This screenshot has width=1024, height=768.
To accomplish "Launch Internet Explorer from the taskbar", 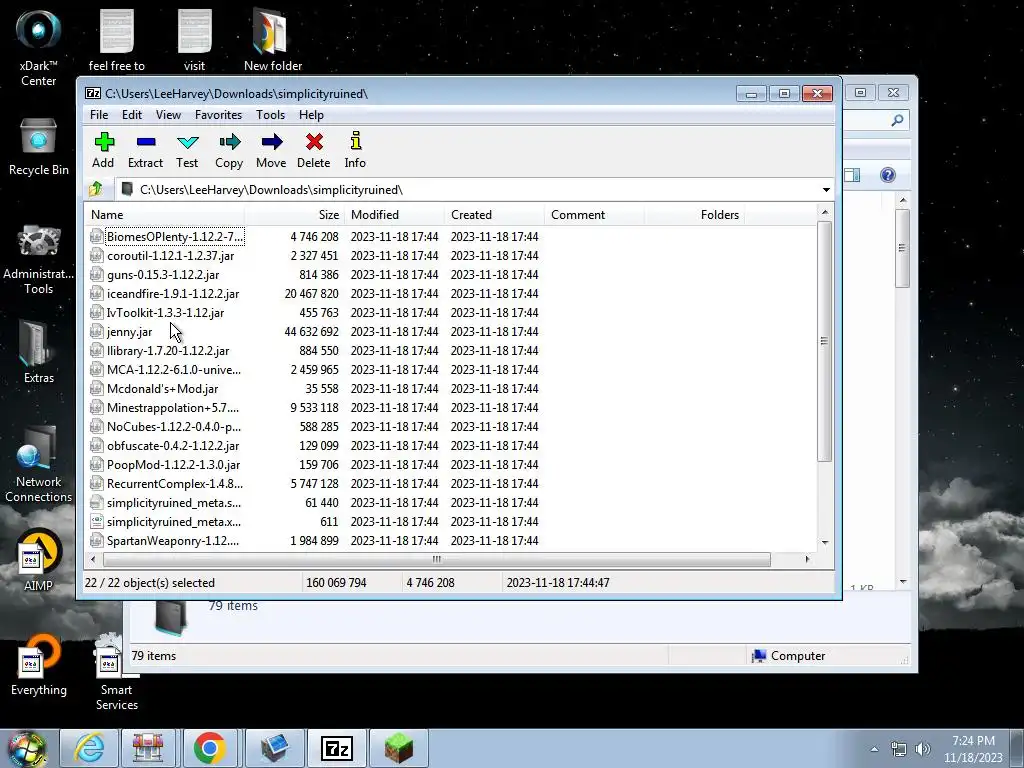I will click(x=88, y=748).
